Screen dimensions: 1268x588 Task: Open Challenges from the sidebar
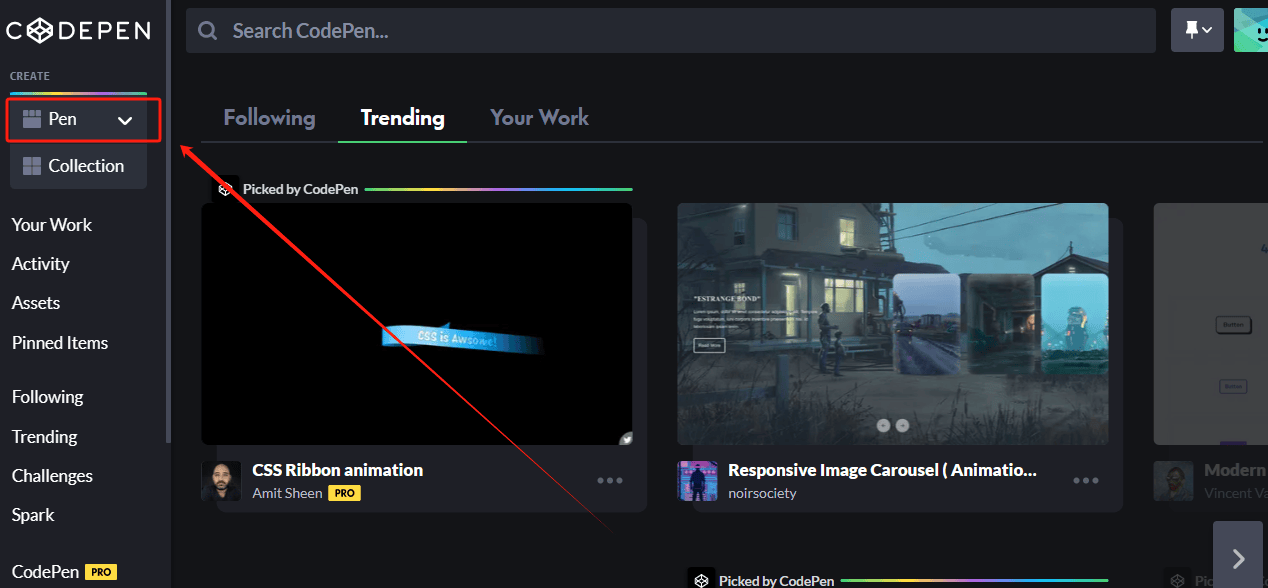[x=52, y=476]
